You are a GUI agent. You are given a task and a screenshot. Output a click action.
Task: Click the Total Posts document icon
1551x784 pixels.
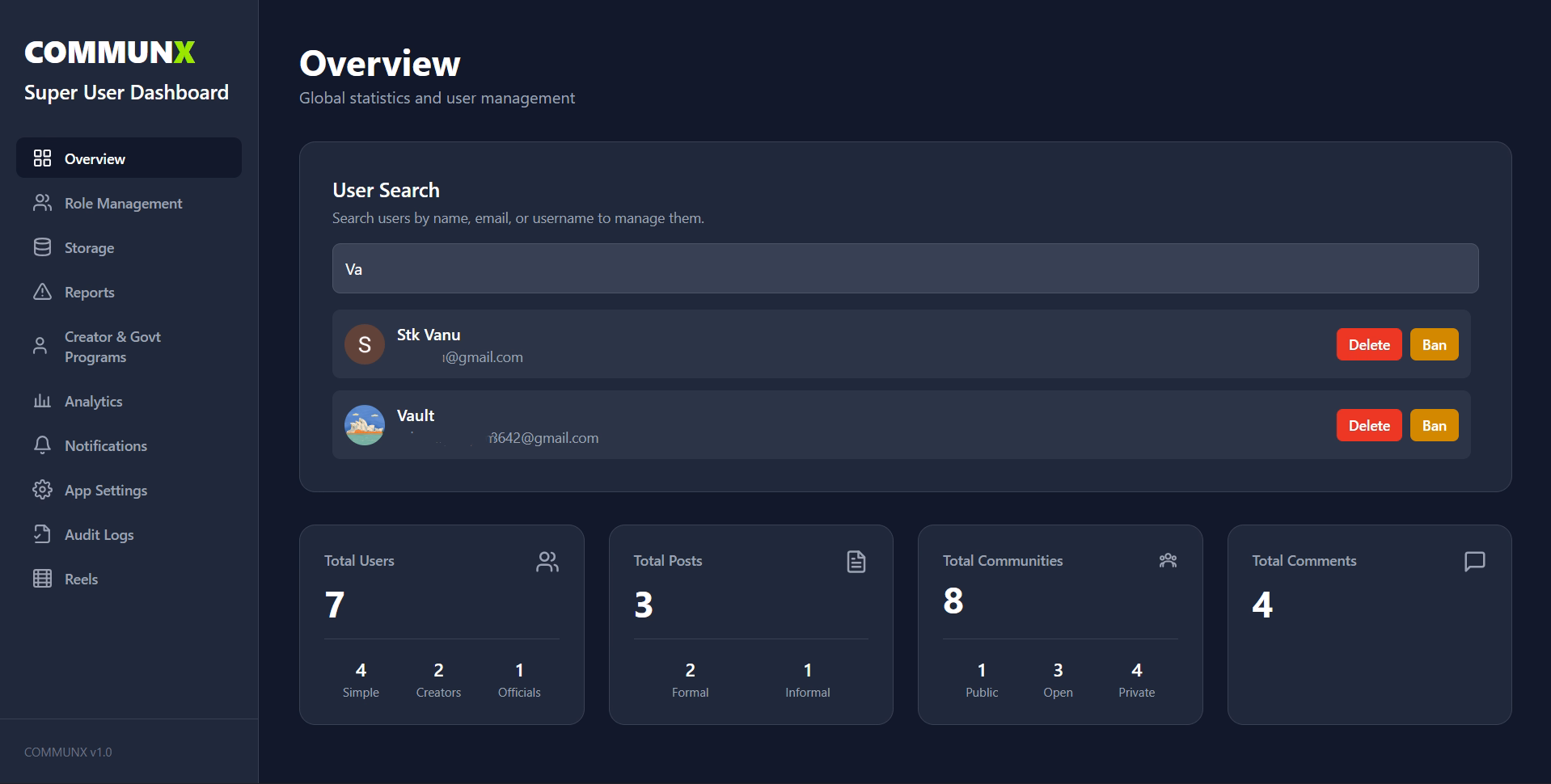point(856,561)
